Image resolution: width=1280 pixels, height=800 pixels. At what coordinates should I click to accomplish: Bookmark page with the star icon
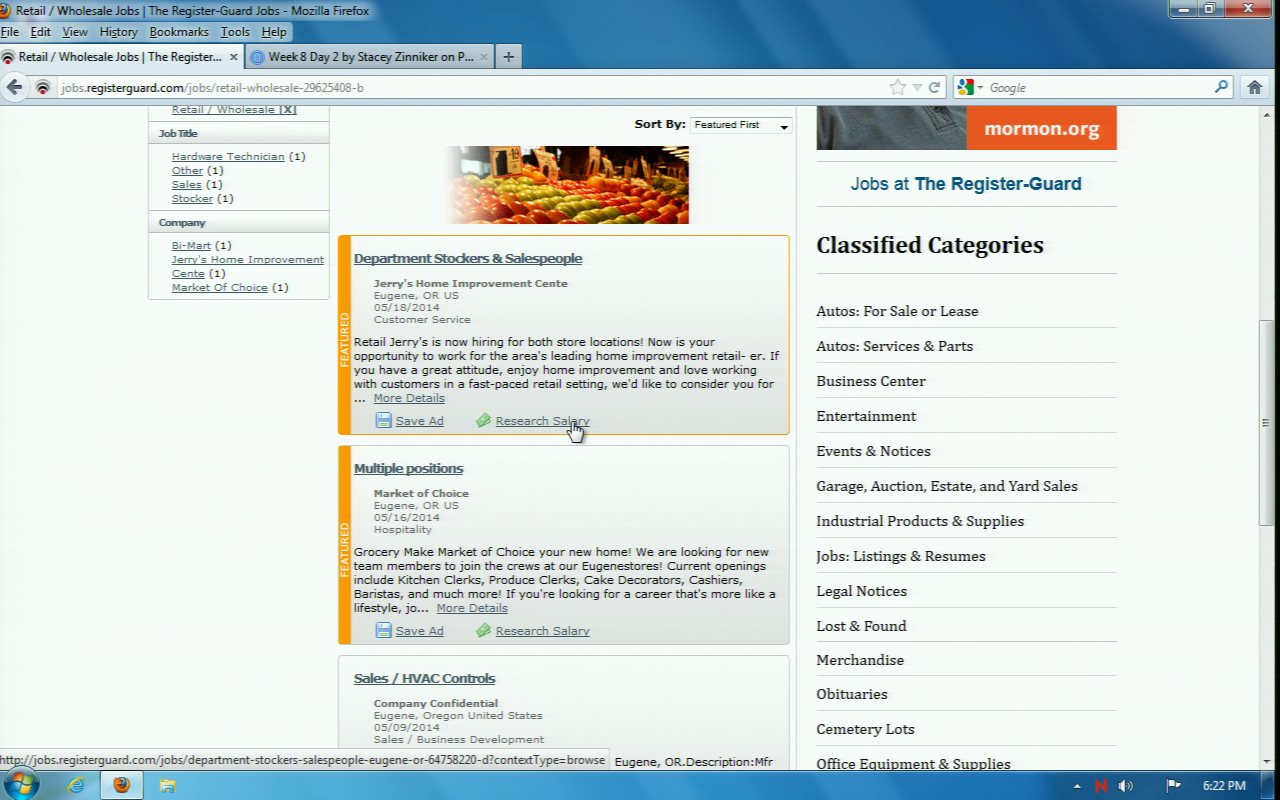(x=897, y=87)
